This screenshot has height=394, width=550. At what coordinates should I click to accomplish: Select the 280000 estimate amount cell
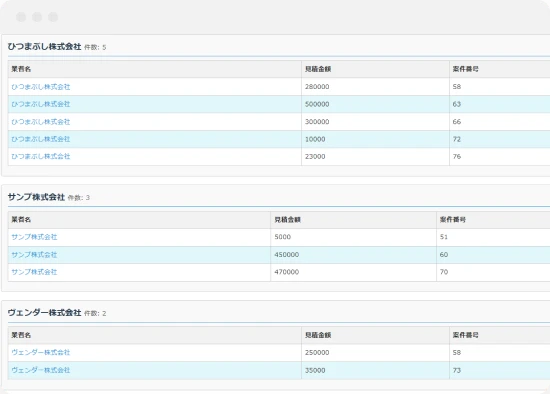click(375, 87)
